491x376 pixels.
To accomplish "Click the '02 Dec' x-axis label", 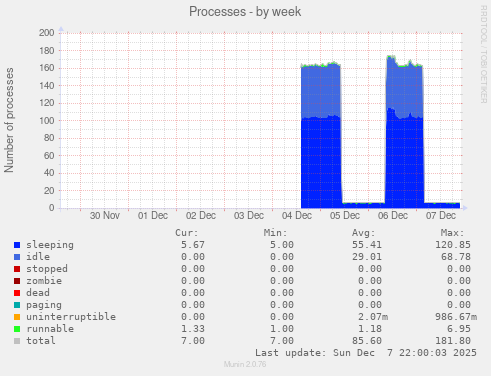I will tap(201, 216).
